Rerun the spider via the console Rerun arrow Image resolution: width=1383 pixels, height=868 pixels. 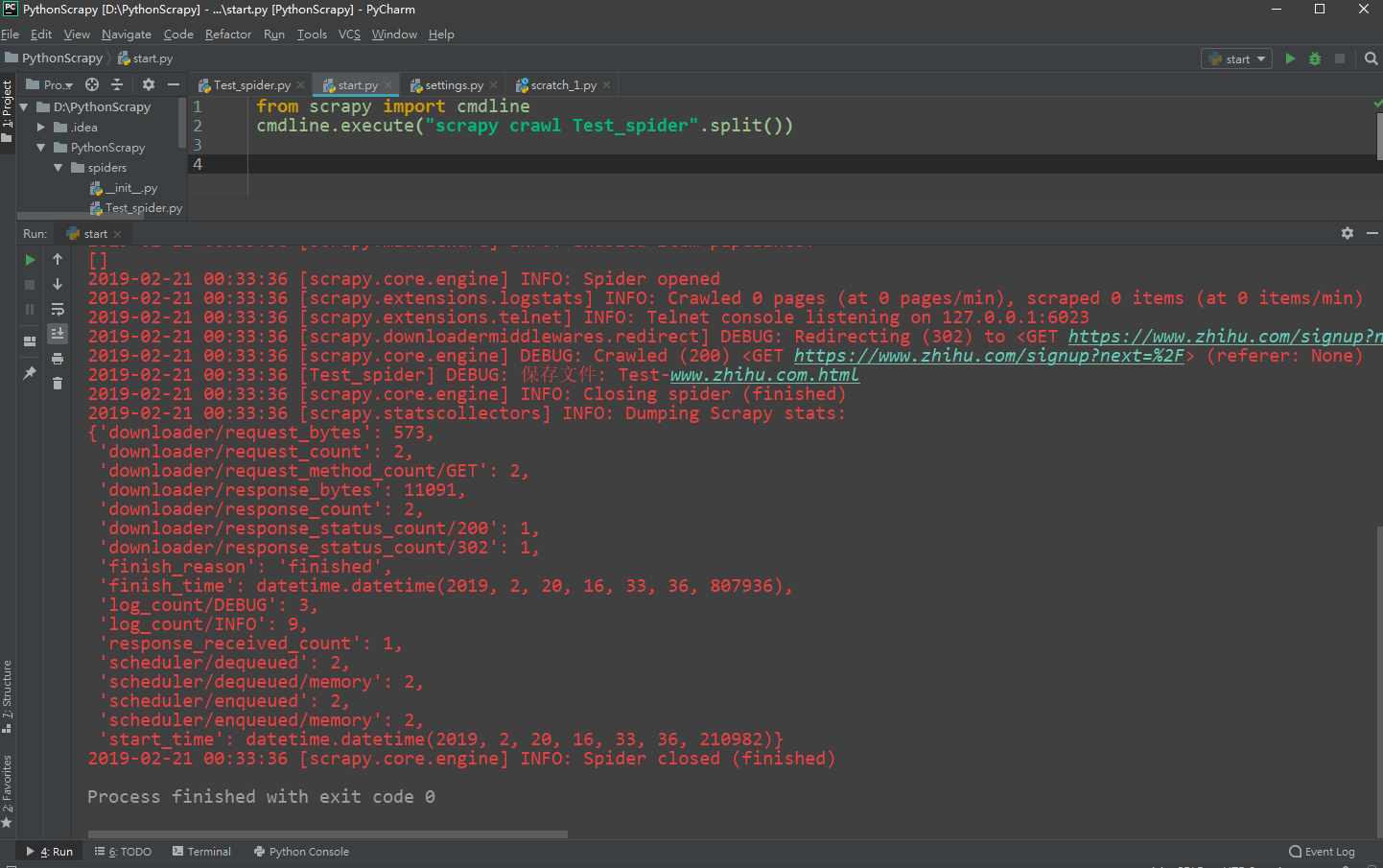click(30, 260)
